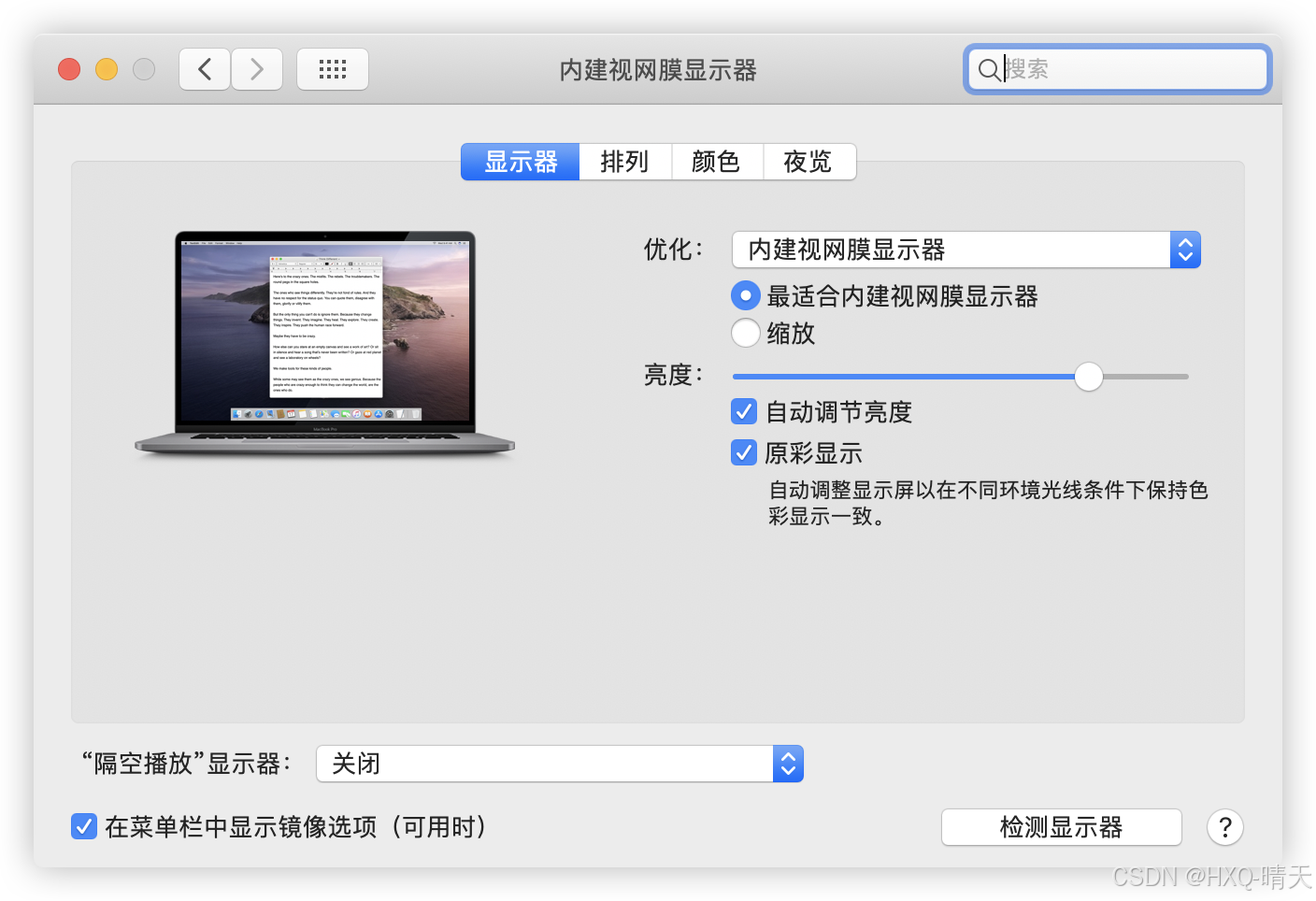Open the 优化 dropdown showing 内建视网膜显示器
This screenshot has width=1316, height=901.
click(966, 250)
